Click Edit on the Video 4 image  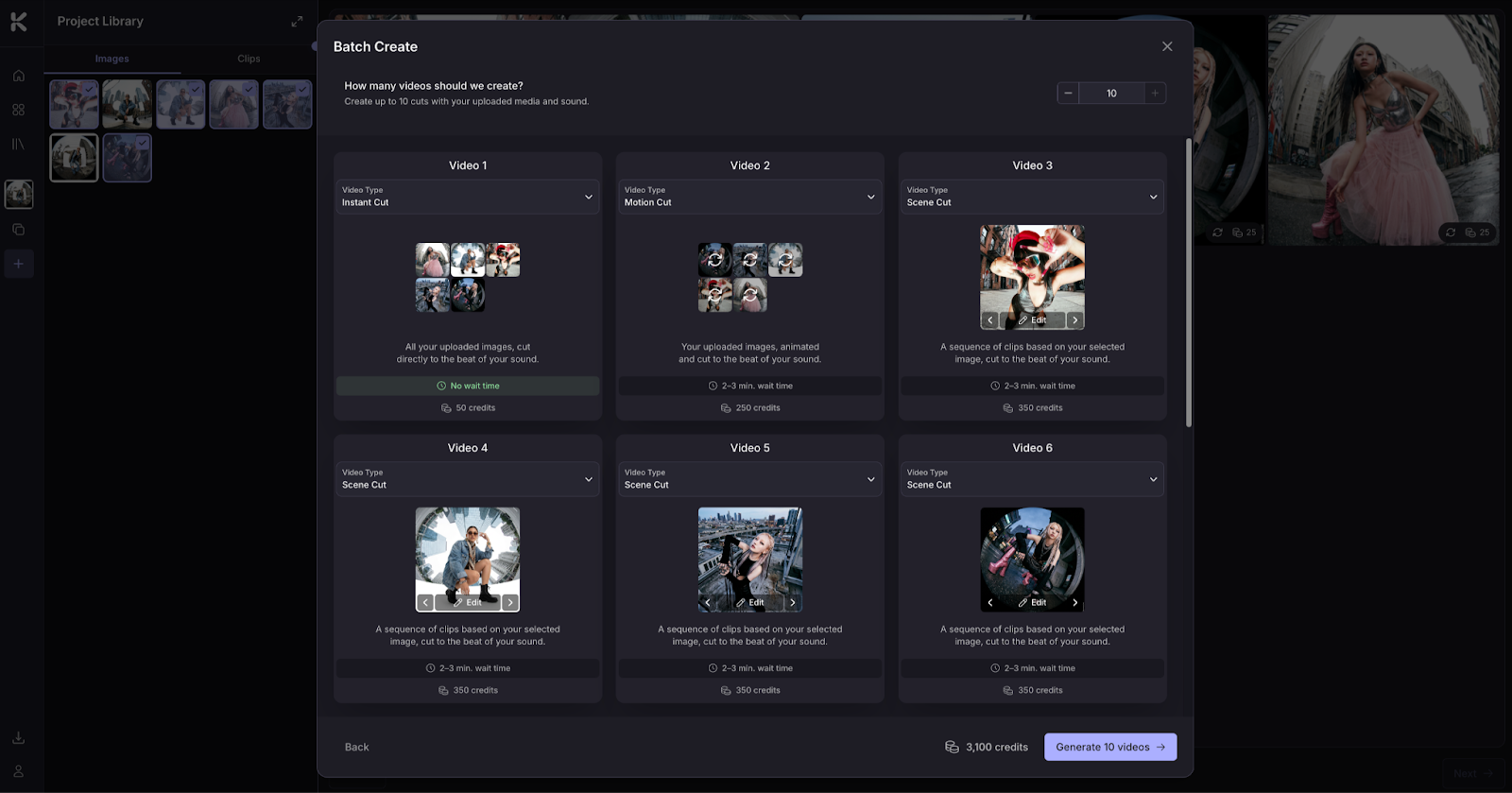tap(468, 602)
